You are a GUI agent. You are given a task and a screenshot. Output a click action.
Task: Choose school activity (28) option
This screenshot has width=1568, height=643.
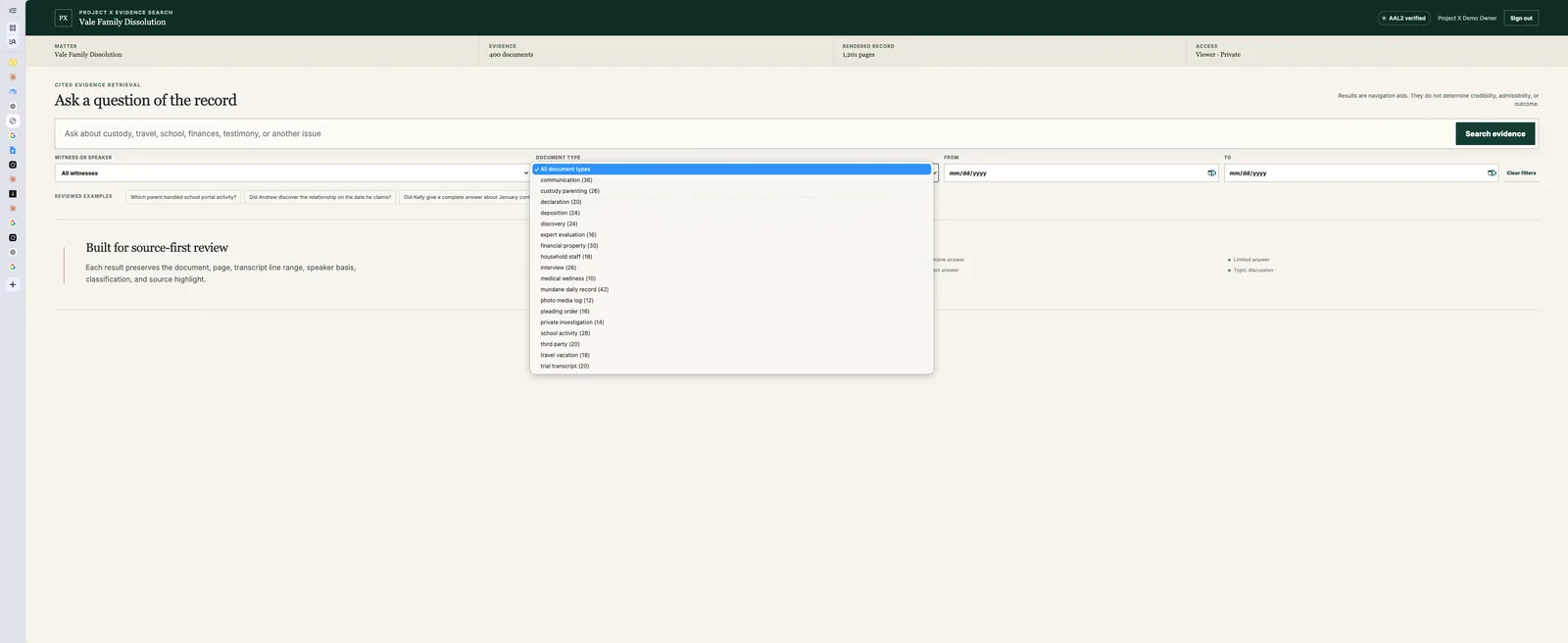731,333
